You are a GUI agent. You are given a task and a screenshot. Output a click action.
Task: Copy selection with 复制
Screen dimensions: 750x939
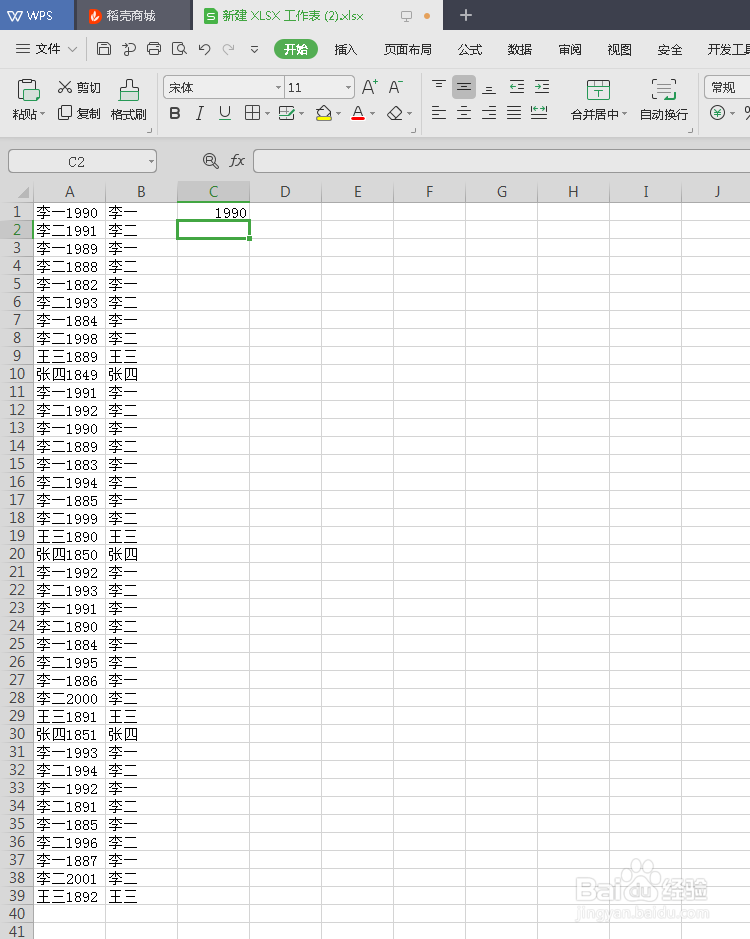79,113
